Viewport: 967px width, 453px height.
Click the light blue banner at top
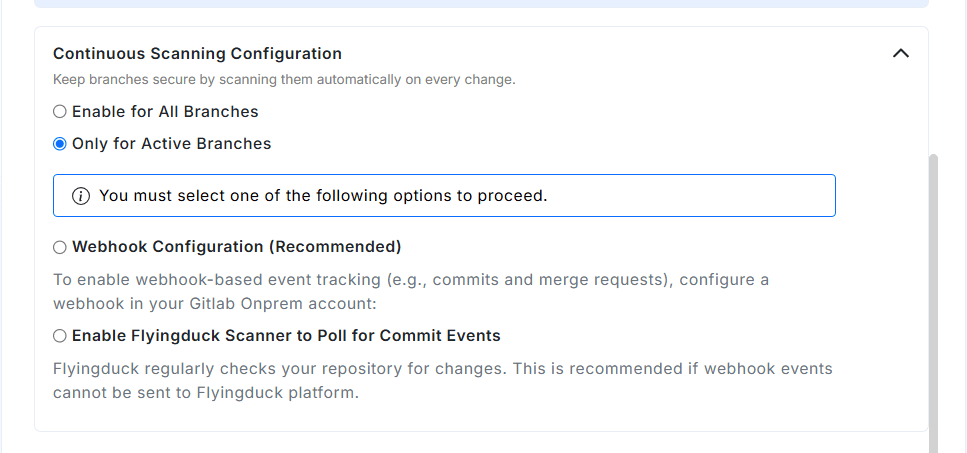(481, 4)
